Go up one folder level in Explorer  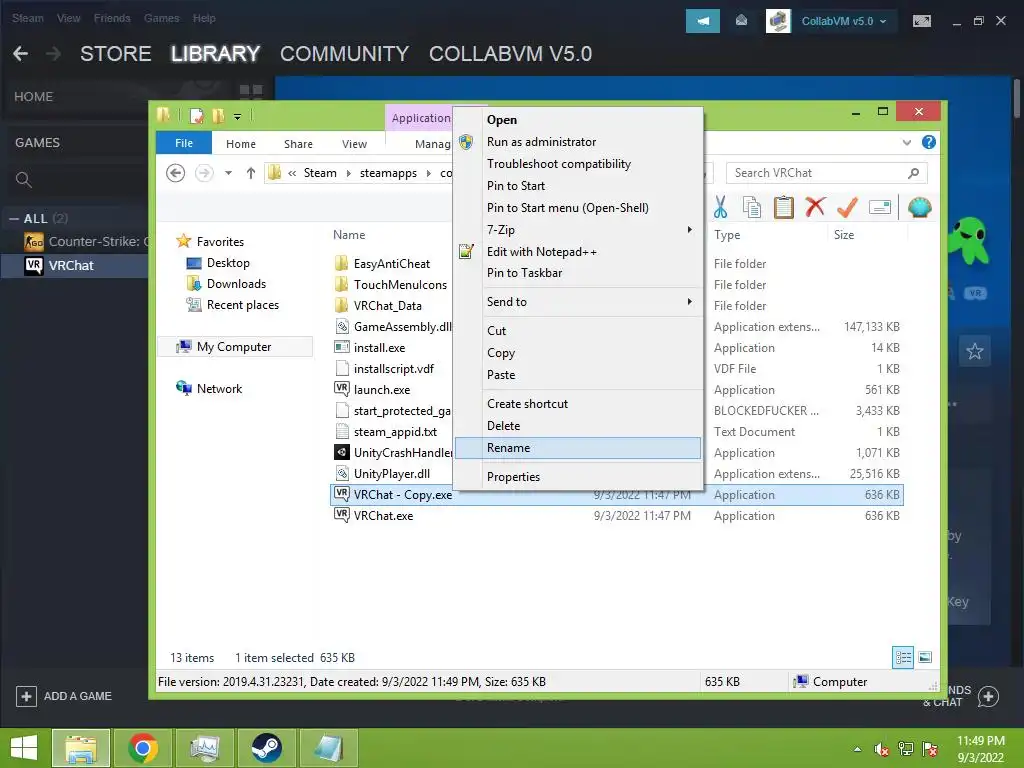[x=251, y=173]
